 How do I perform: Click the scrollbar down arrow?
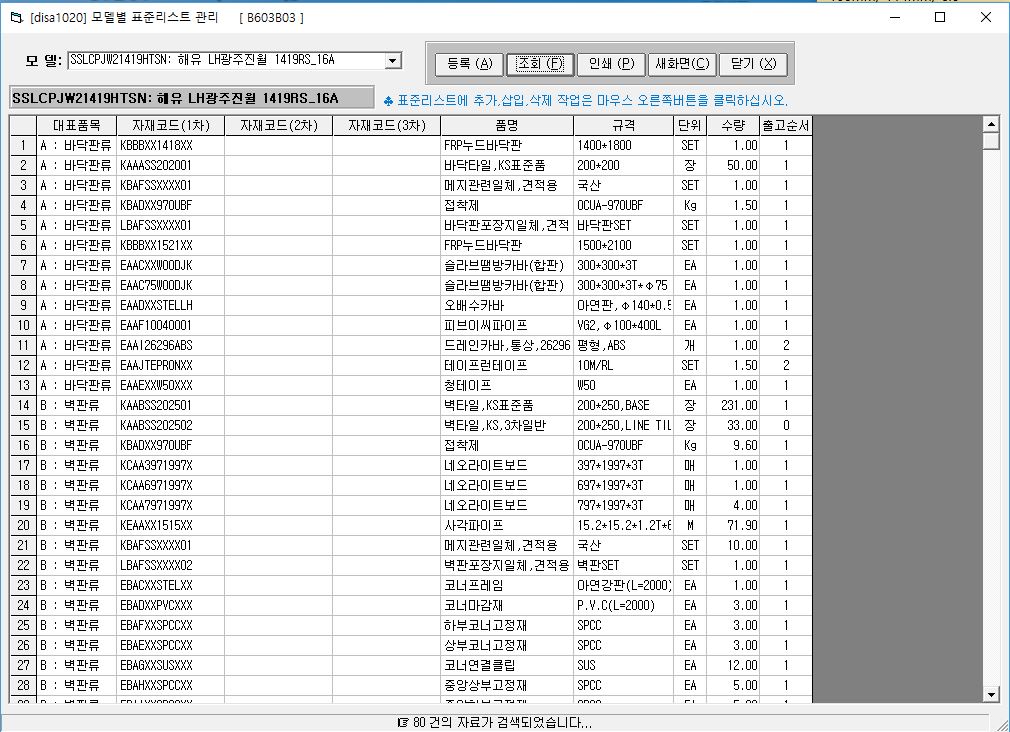991,693
